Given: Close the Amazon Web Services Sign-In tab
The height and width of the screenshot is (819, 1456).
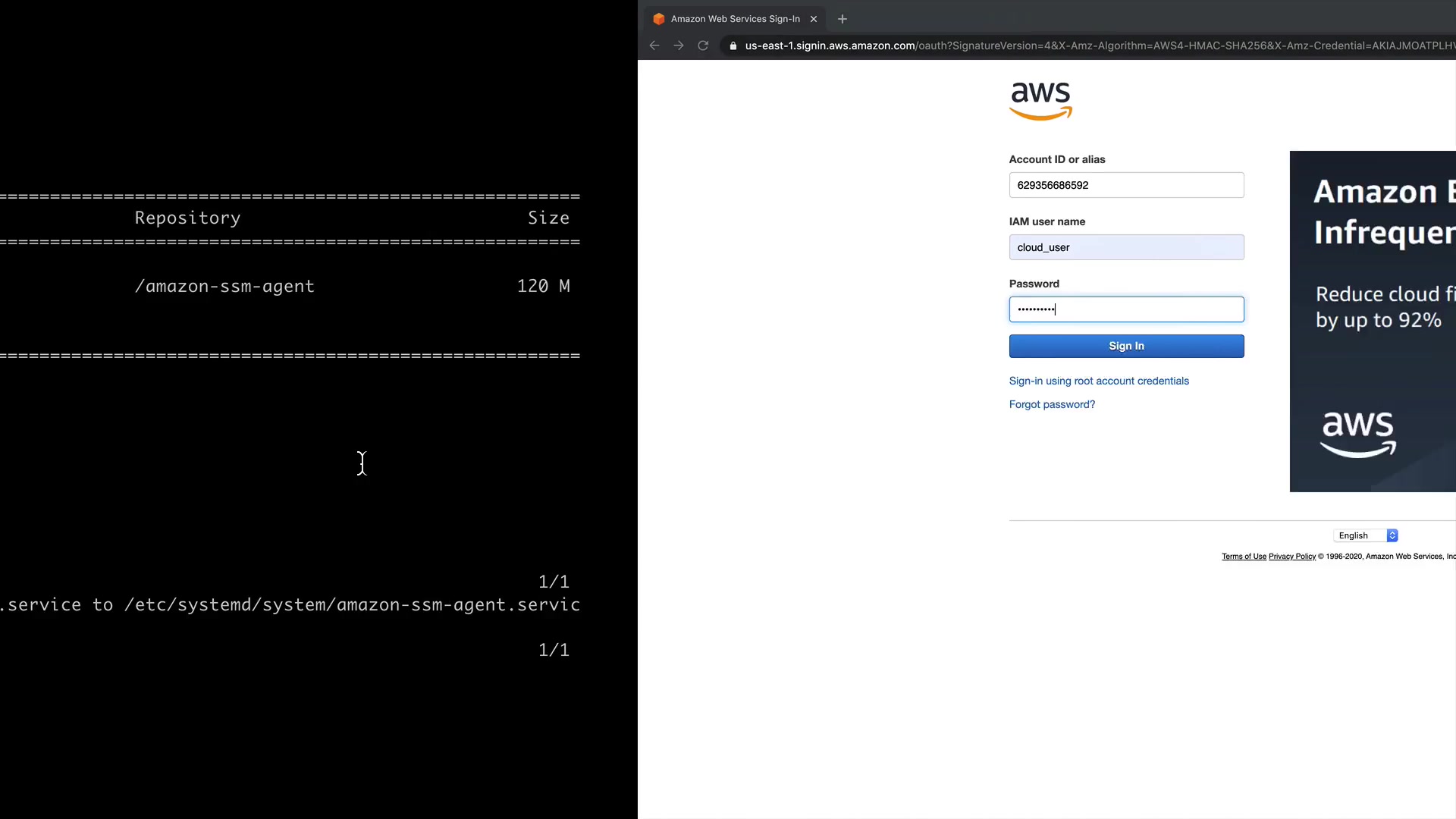Looking at the screenshot, I should click(x=814, y=19).
